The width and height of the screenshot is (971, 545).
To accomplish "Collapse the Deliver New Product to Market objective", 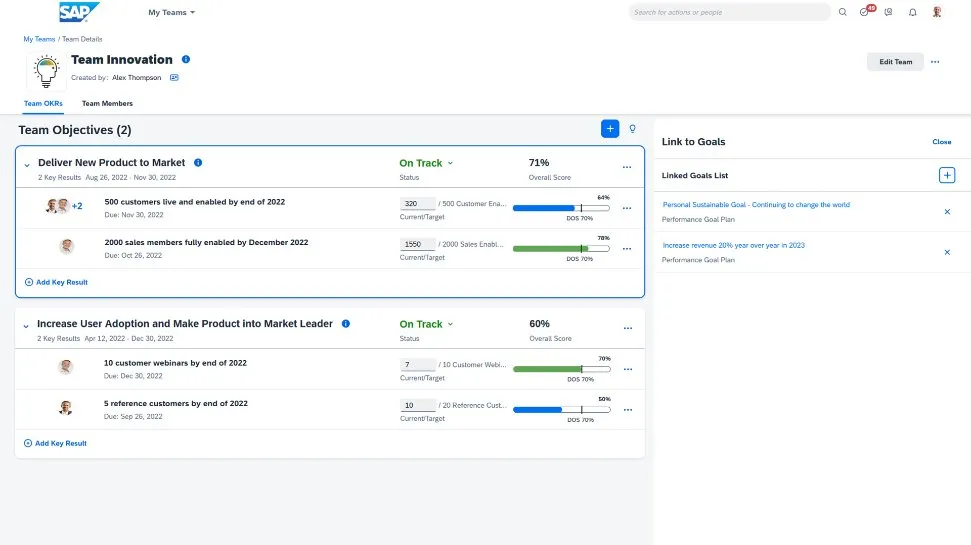I will coord(27,163).
